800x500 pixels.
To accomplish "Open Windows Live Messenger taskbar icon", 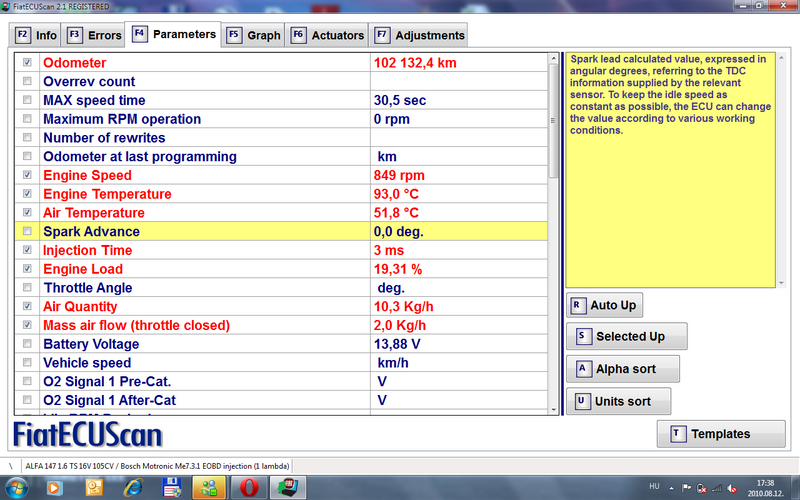I will (x=209, y=488).
